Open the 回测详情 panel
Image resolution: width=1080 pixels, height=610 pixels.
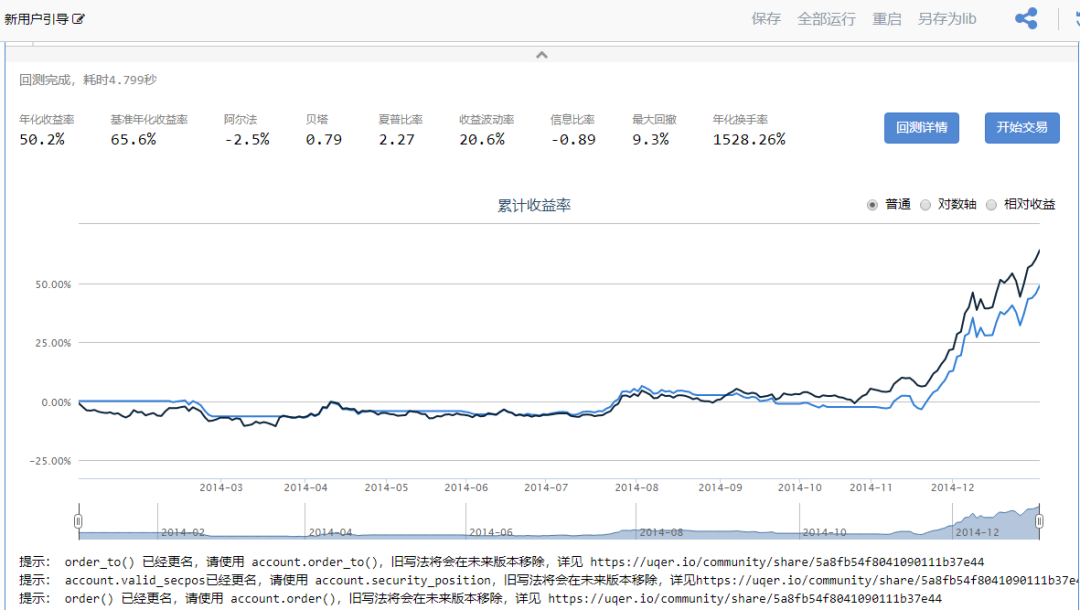tap(920, 128)
